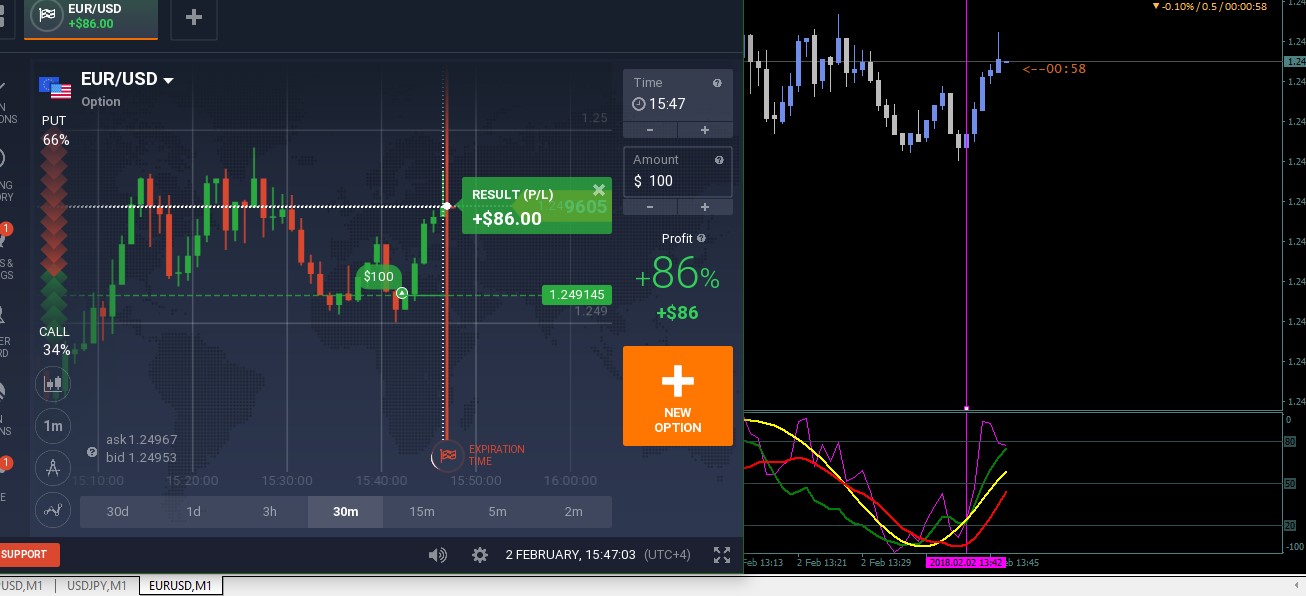This screenshot has width=1306, height=596.
Task: Expand the EUR/USD asset dropdown arrow
Action: tap(168, 80)
